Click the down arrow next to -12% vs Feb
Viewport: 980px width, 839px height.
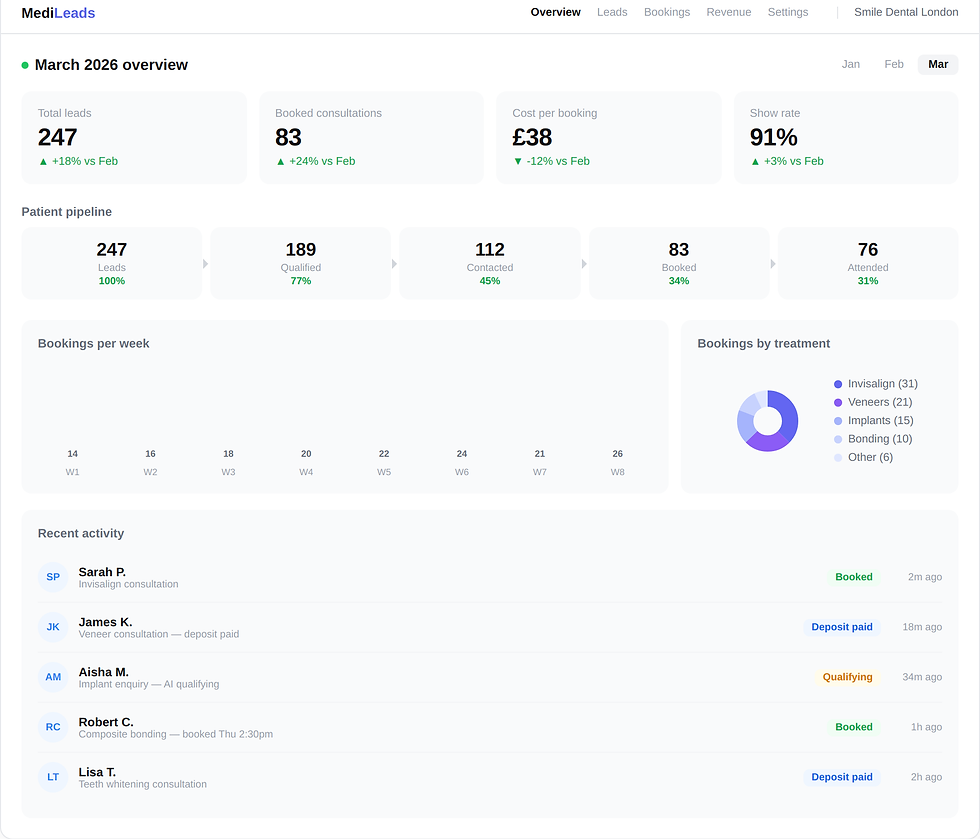coord(518,161)
